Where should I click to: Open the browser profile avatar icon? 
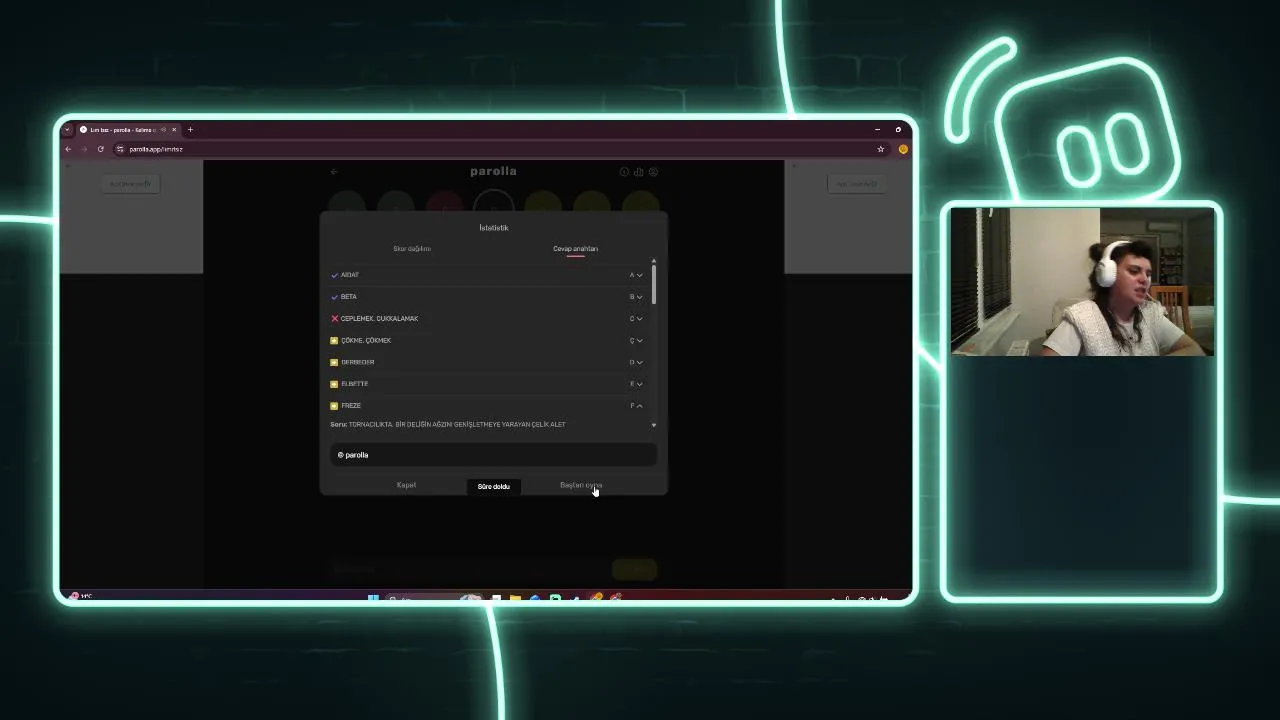click(903, 149)
